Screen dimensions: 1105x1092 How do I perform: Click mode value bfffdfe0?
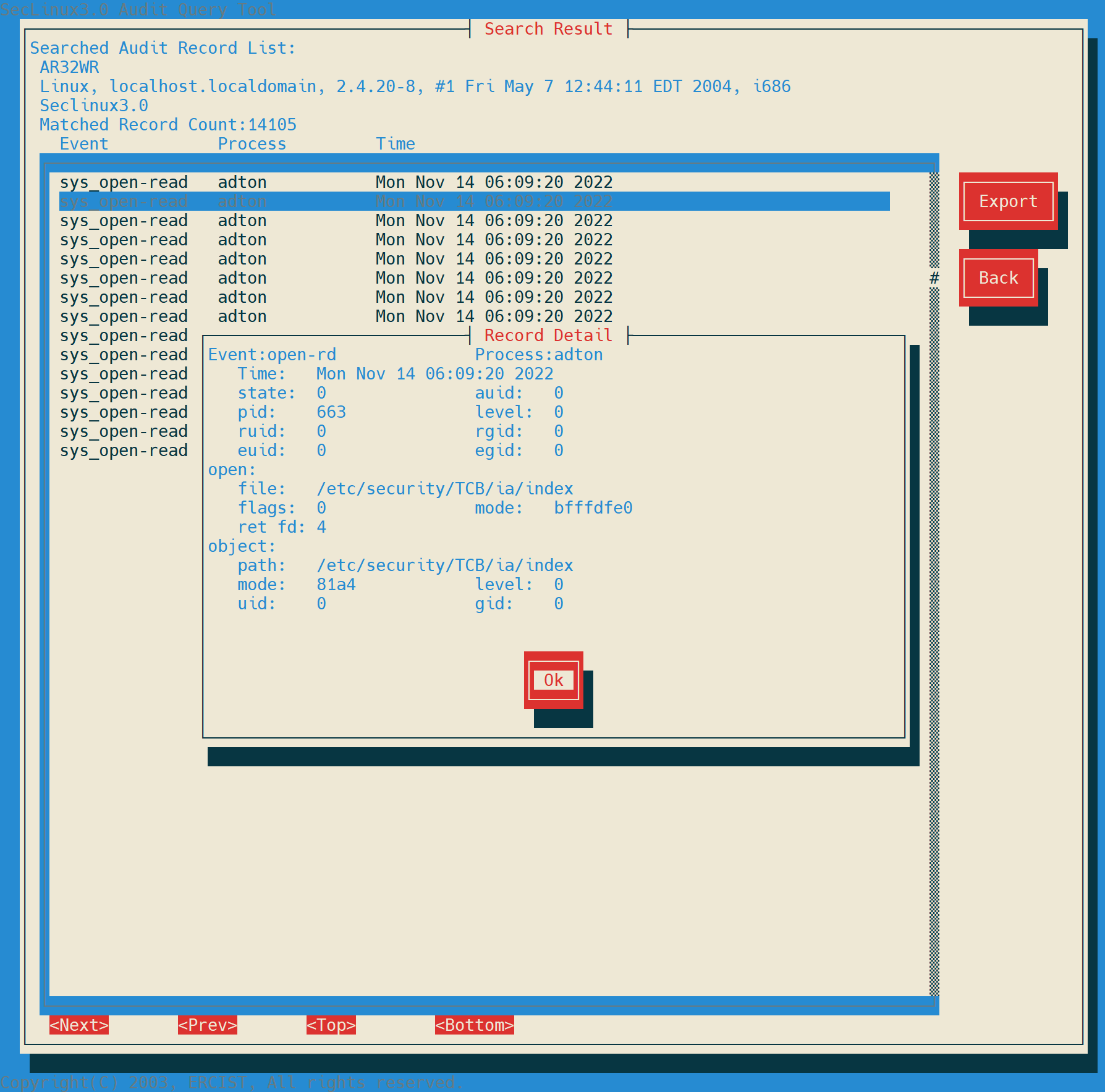point(593,508)
